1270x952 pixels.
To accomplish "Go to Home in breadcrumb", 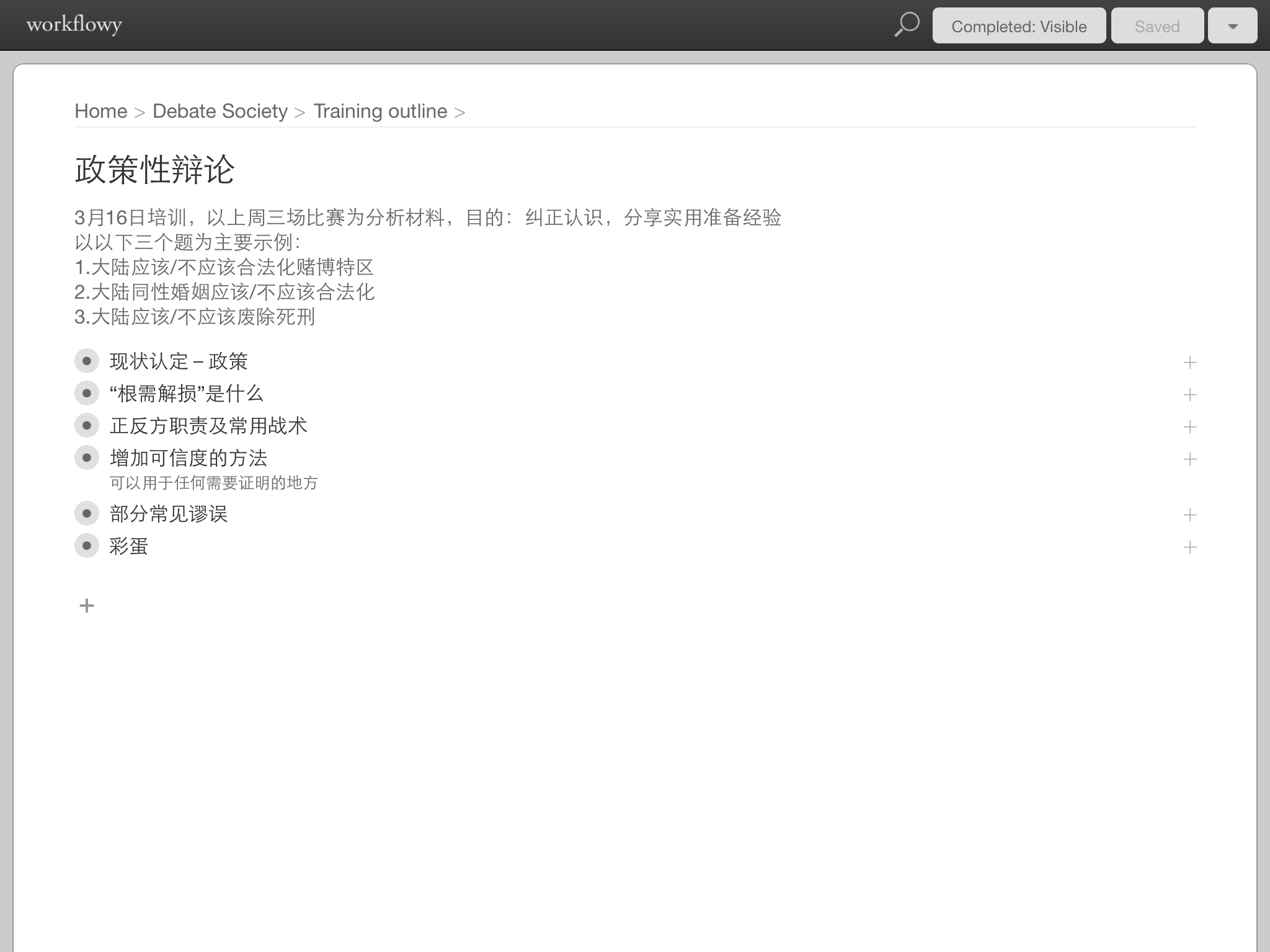I will 100,111.
